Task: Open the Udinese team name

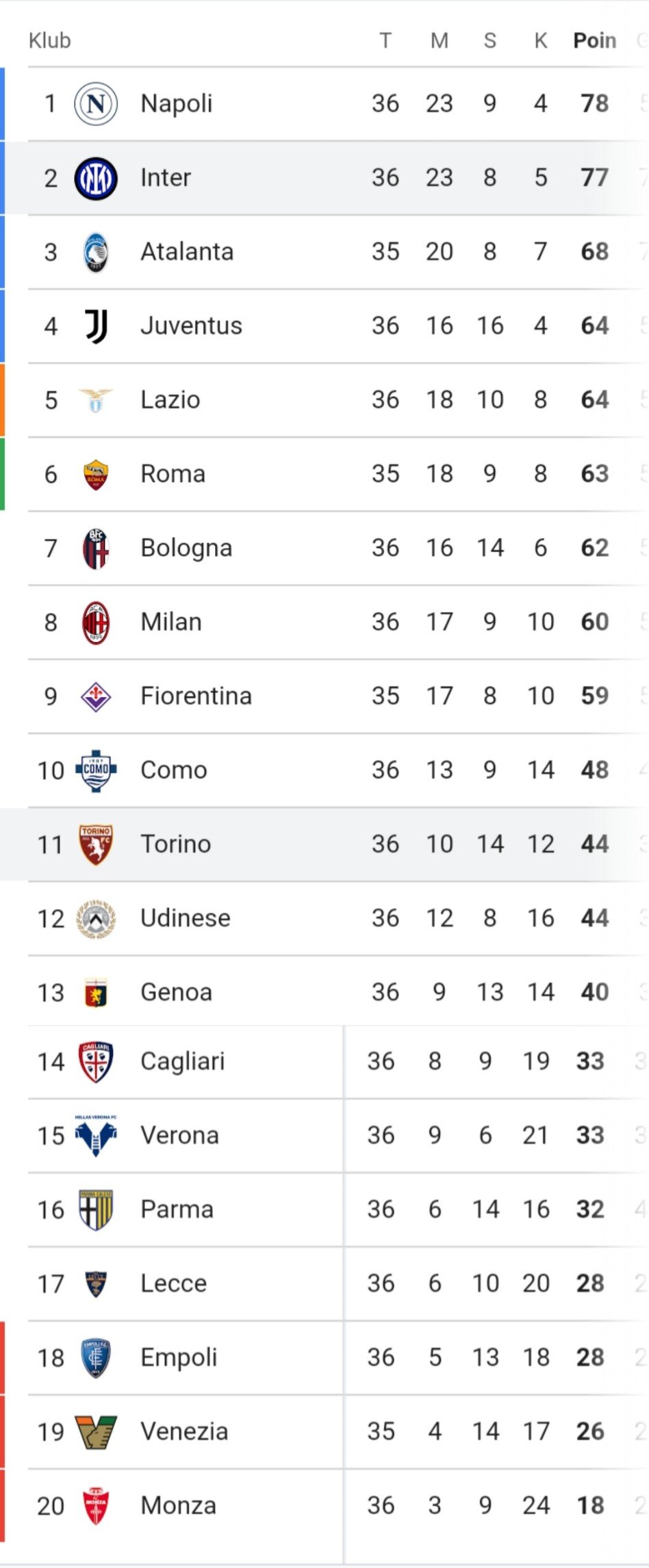Action: [186, 918]
